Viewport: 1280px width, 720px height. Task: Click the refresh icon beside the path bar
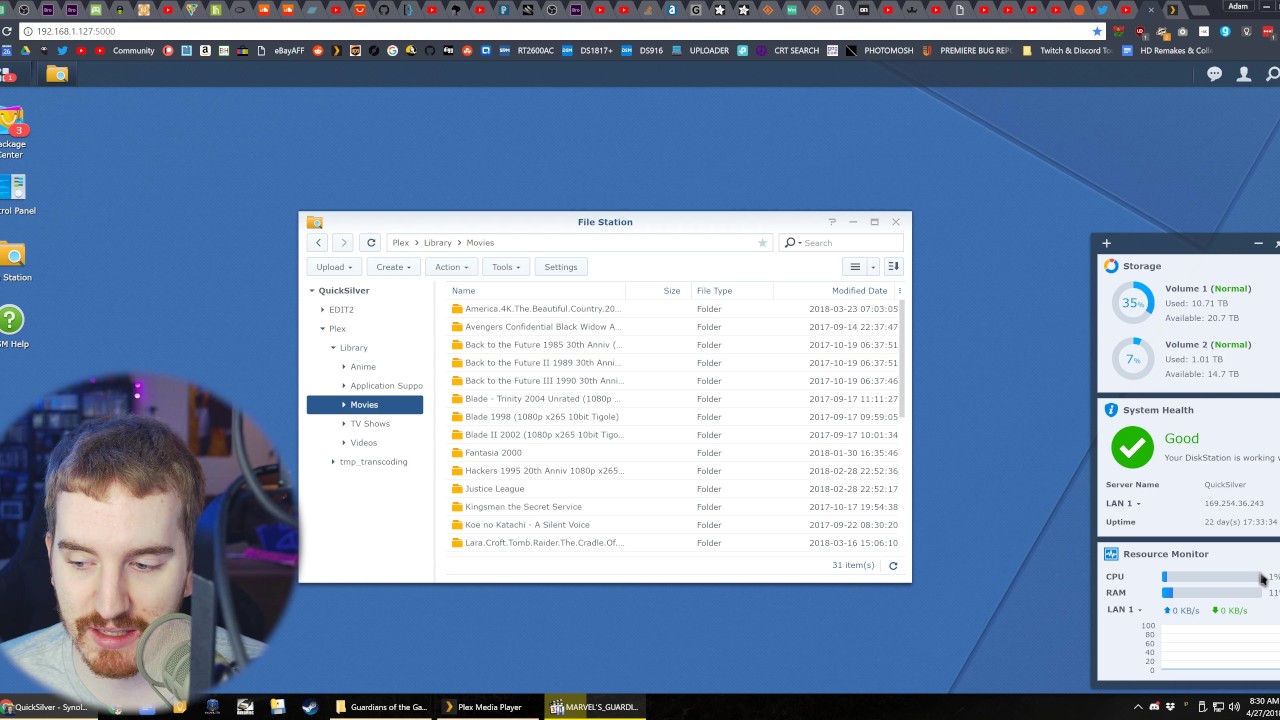point(371,242)
